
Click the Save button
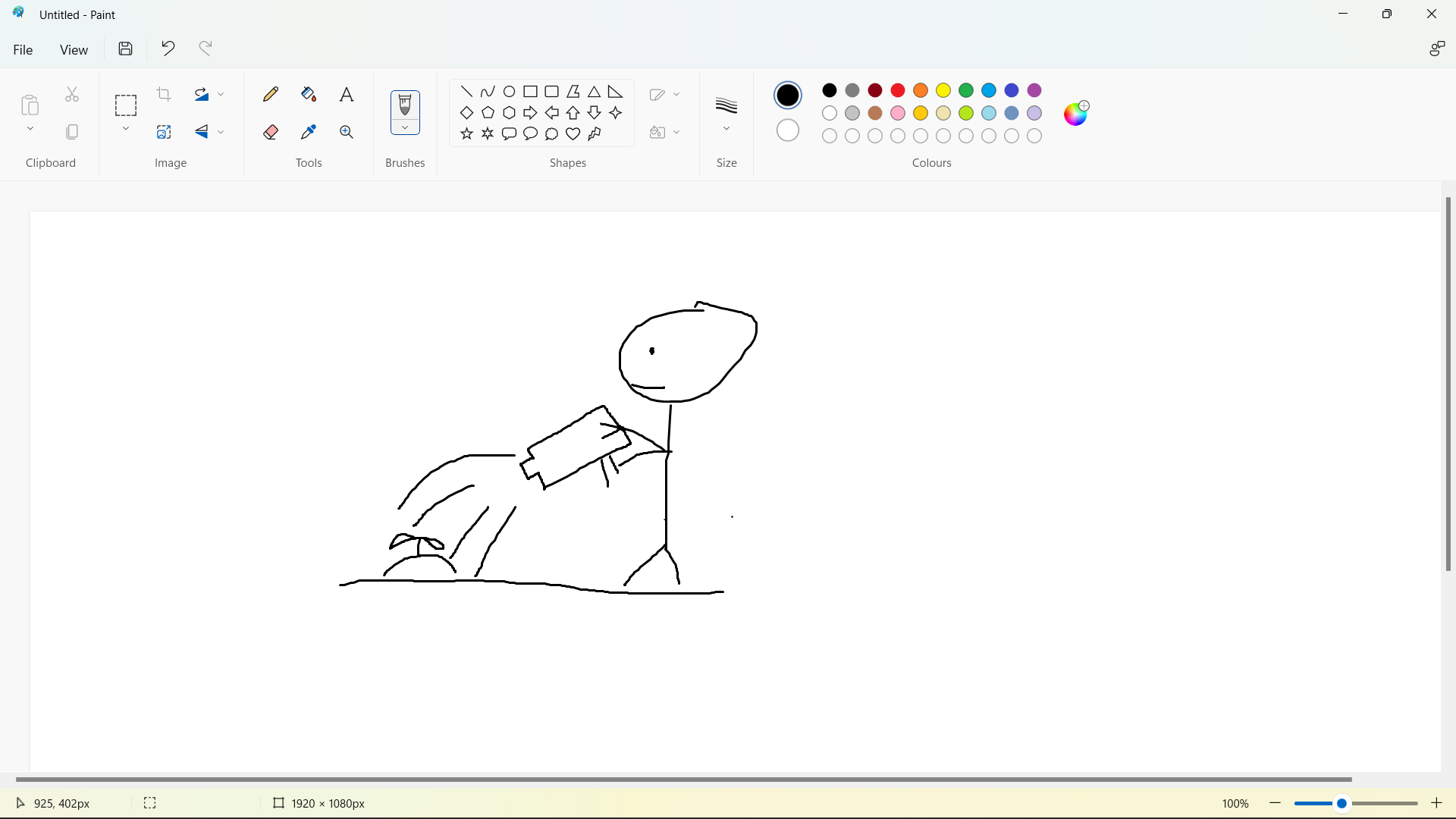click(x=126, y=49)
